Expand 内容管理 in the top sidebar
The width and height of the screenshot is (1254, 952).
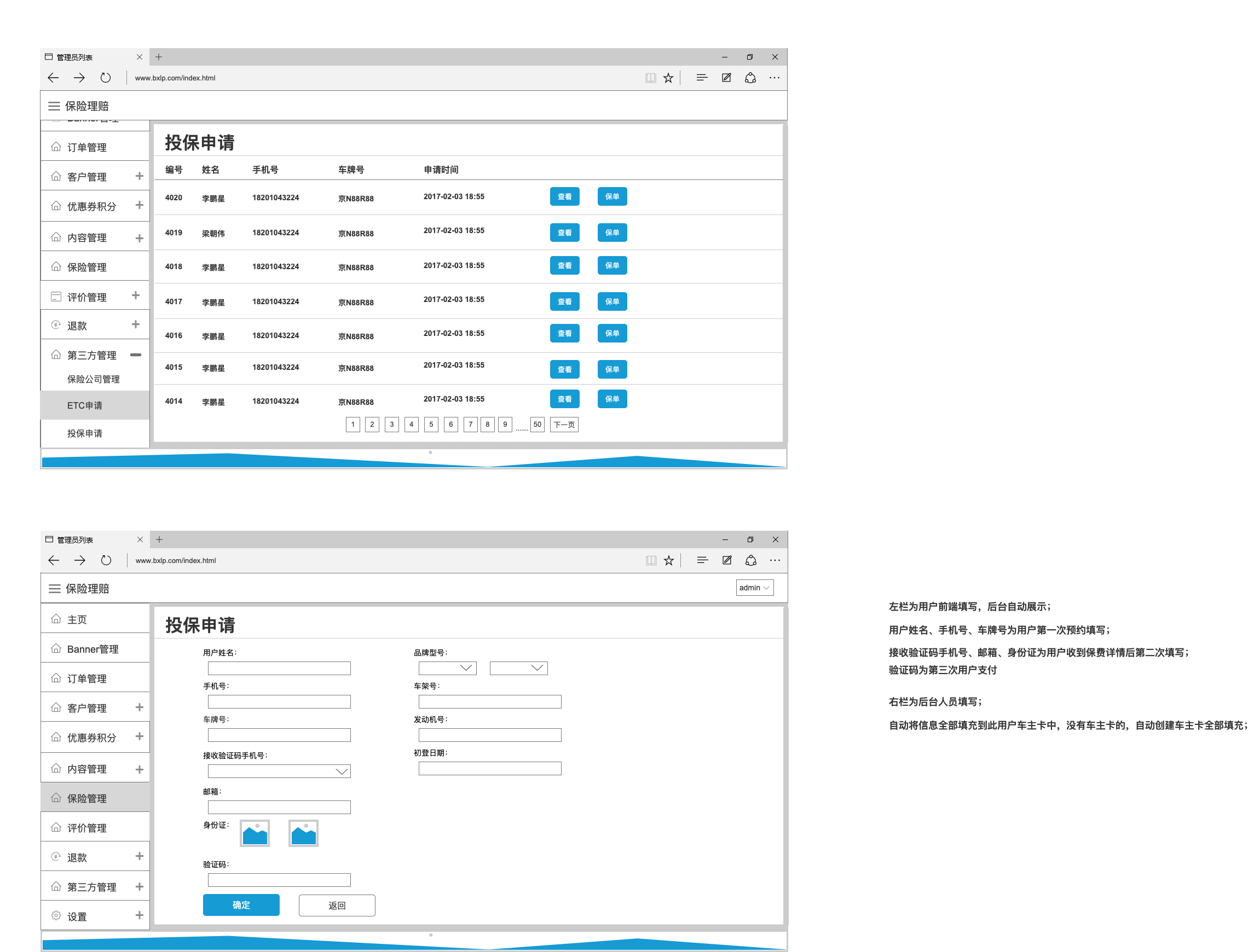point(140,238)
